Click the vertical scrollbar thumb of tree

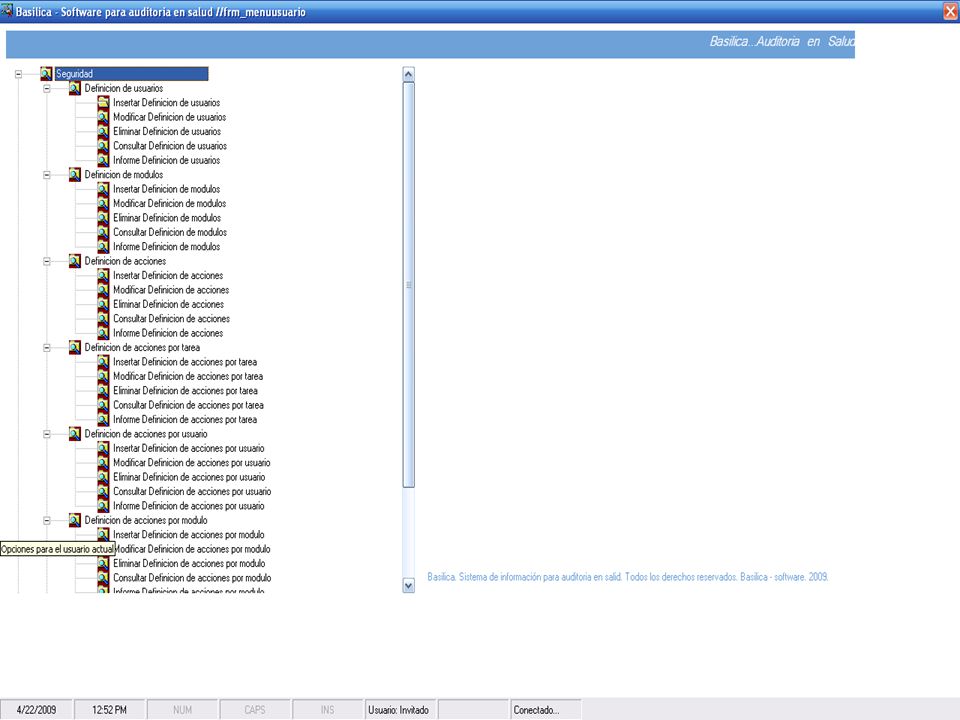click(408, 285)
